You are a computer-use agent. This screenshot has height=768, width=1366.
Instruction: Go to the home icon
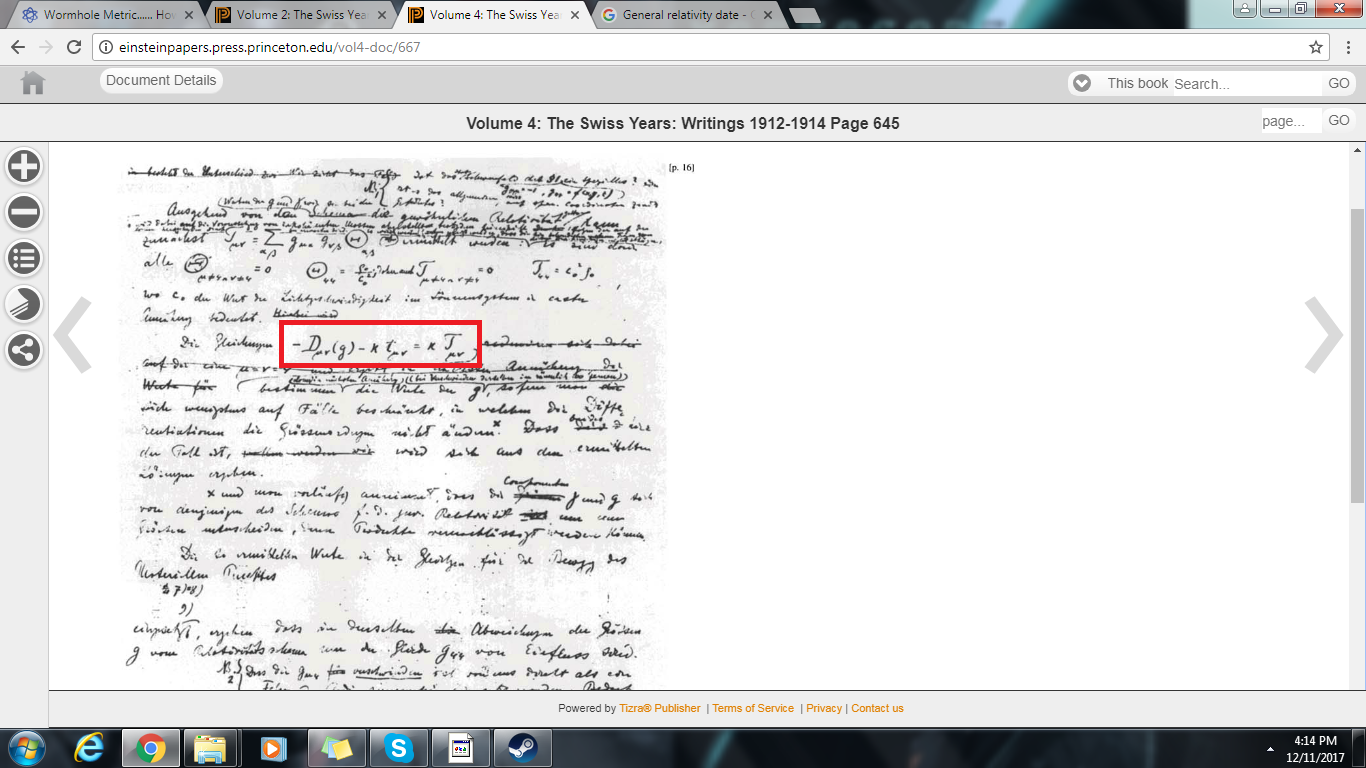coord(33,83)
